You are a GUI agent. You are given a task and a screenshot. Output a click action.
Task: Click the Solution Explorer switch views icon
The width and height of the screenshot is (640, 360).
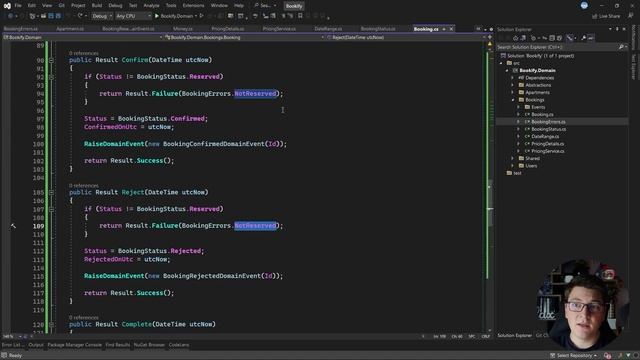pos(523,38)
